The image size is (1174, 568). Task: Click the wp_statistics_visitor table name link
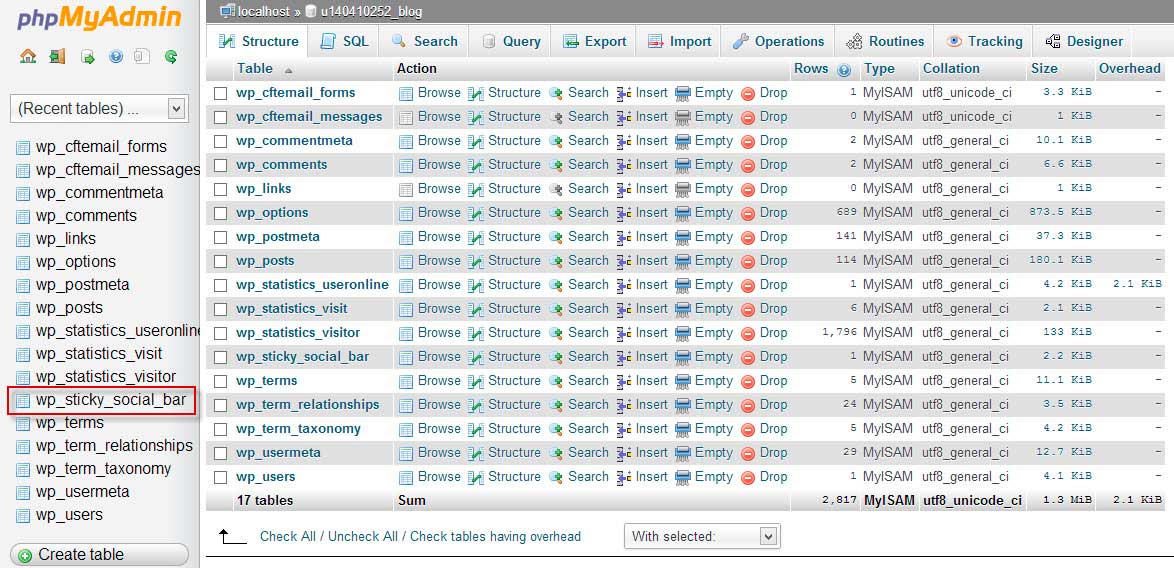[298, 333]
